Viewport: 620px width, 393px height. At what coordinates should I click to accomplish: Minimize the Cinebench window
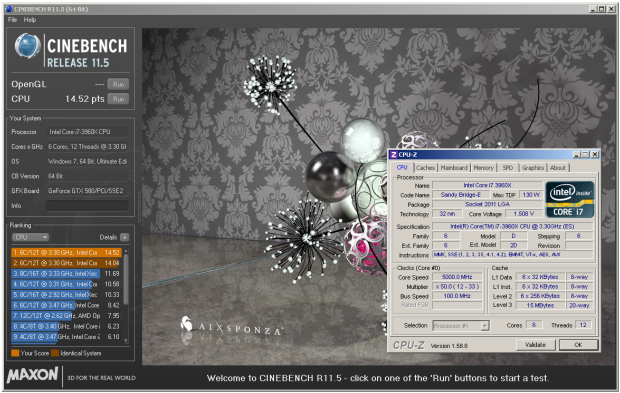tap(593, 9)
